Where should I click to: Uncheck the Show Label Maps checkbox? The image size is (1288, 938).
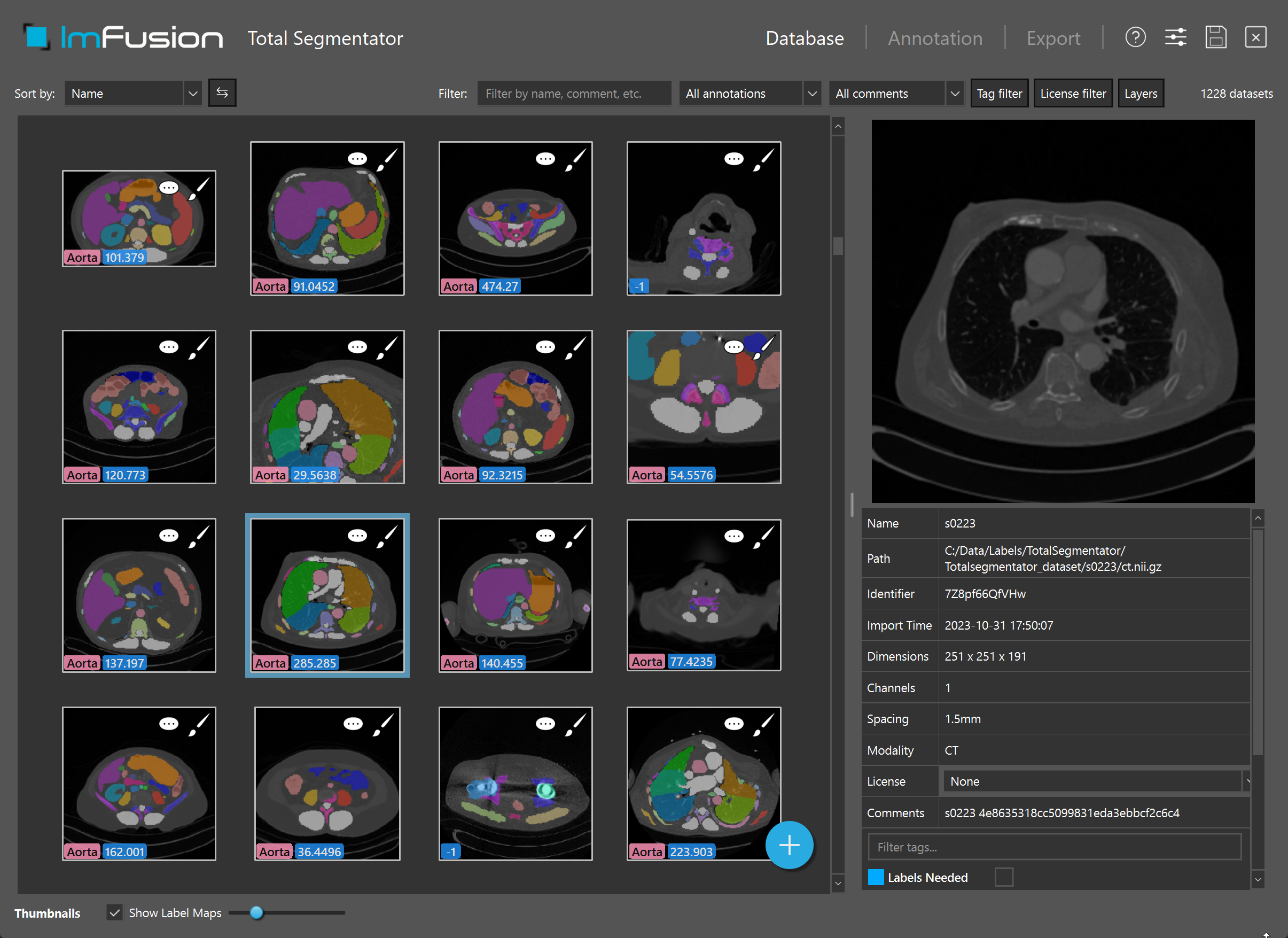pyautogui.click(x=115, y=913)
